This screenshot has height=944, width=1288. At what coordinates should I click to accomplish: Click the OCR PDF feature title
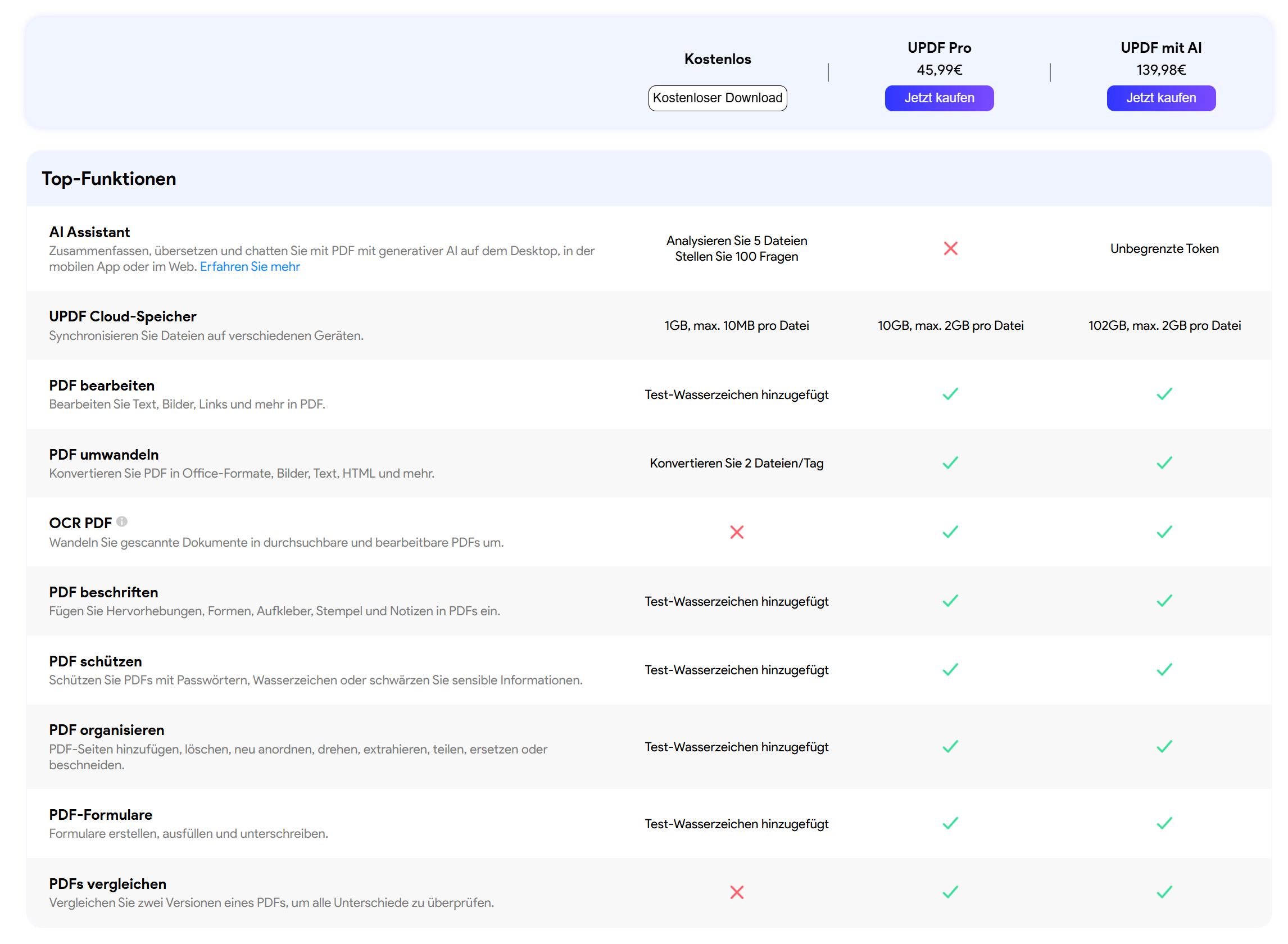tap(80, 523)
